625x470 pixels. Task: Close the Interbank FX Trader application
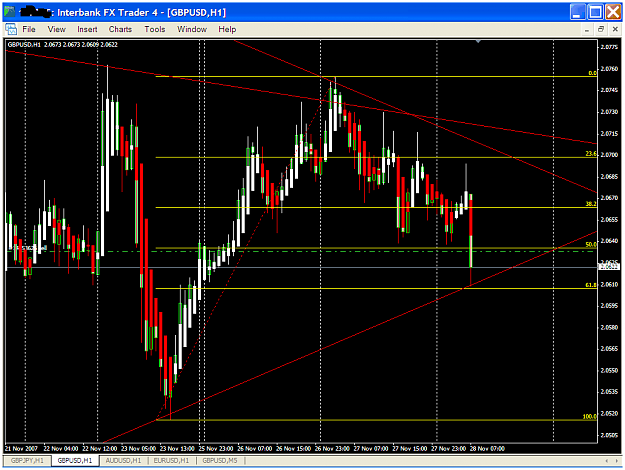click(x=613, y=12)
